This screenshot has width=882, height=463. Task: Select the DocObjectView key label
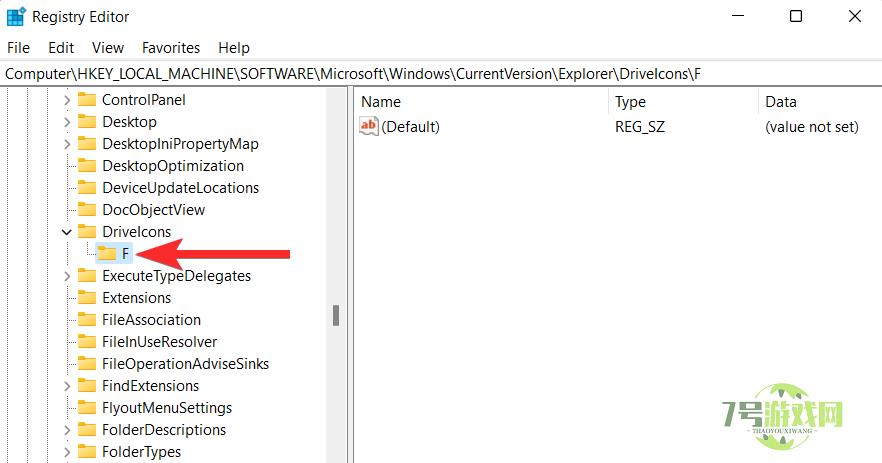coord(154,210)
